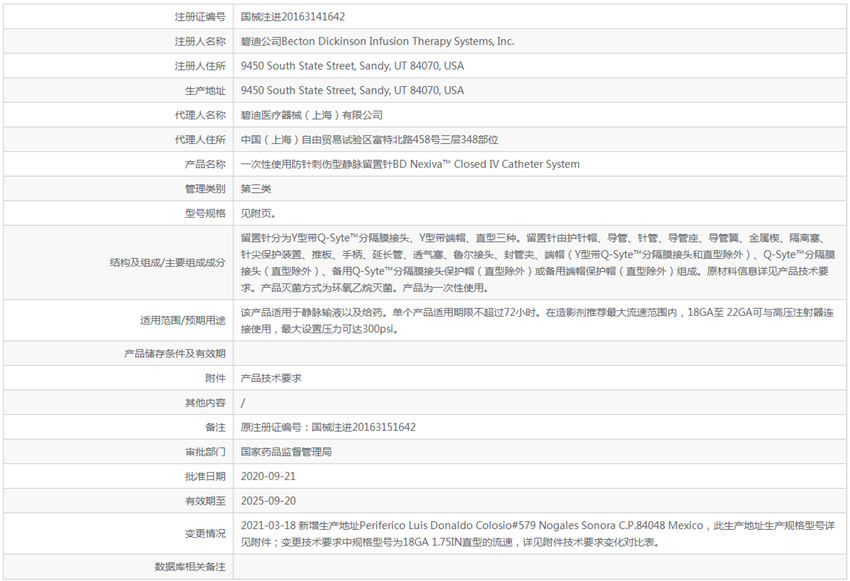
Task: Click the label 有效期至
Action: click(205, 501)
